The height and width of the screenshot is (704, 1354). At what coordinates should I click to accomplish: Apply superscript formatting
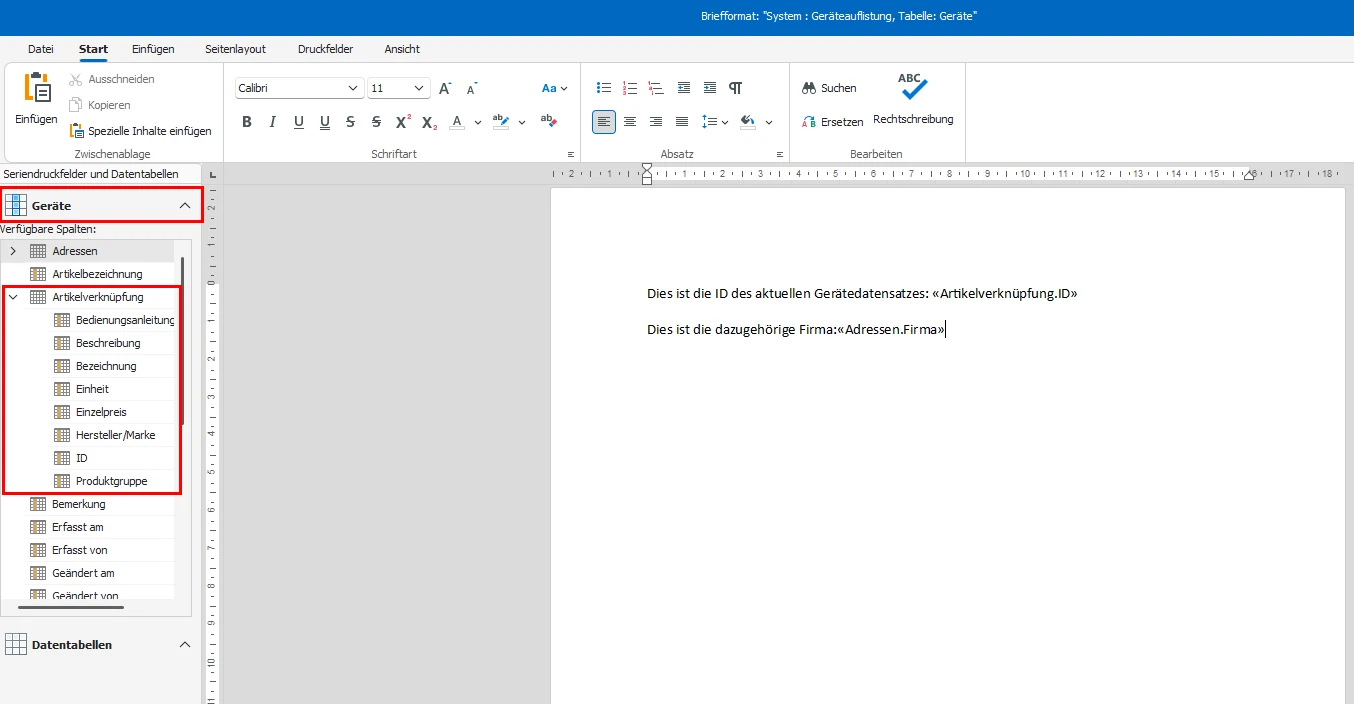(403, 122)
